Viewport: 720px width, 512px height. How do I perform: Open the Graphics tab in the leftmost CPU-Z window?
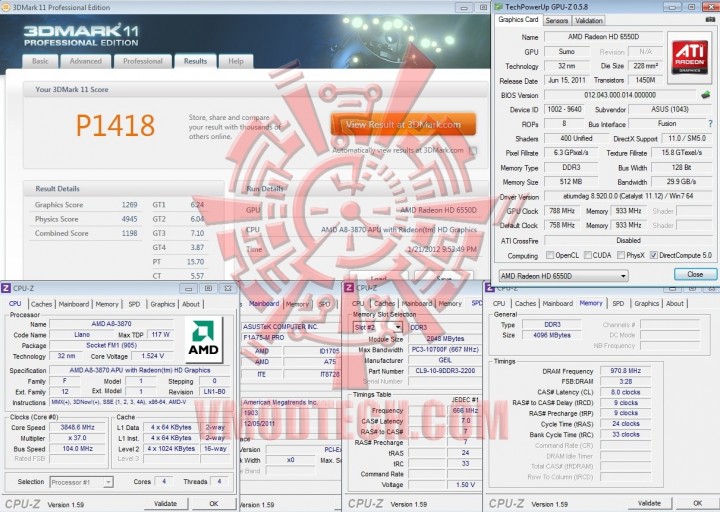tap(163, 304)
